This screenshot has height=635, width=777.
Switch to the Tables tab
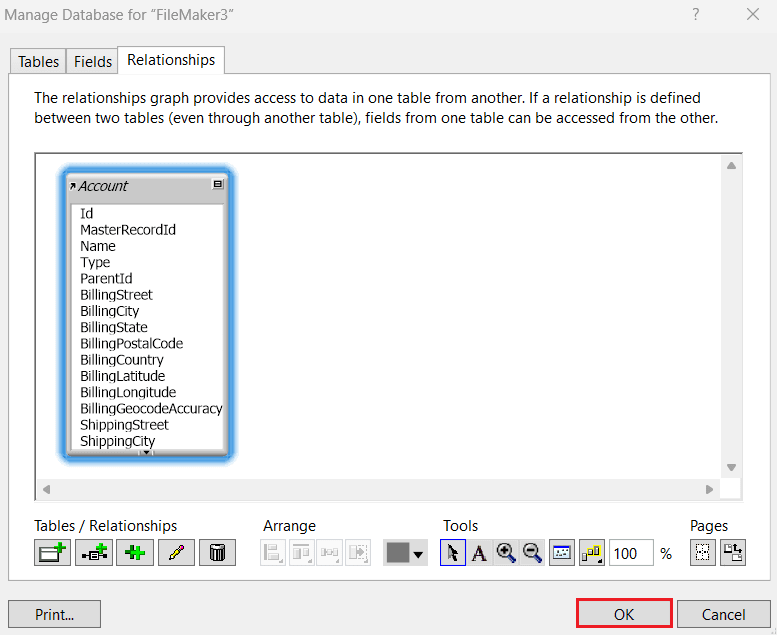38,61
